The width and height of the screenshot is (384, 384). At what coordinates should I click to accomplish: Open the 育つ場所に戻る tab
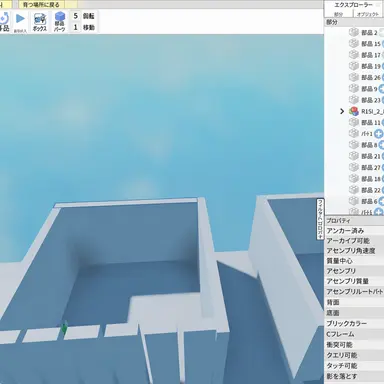coord(41,5)
